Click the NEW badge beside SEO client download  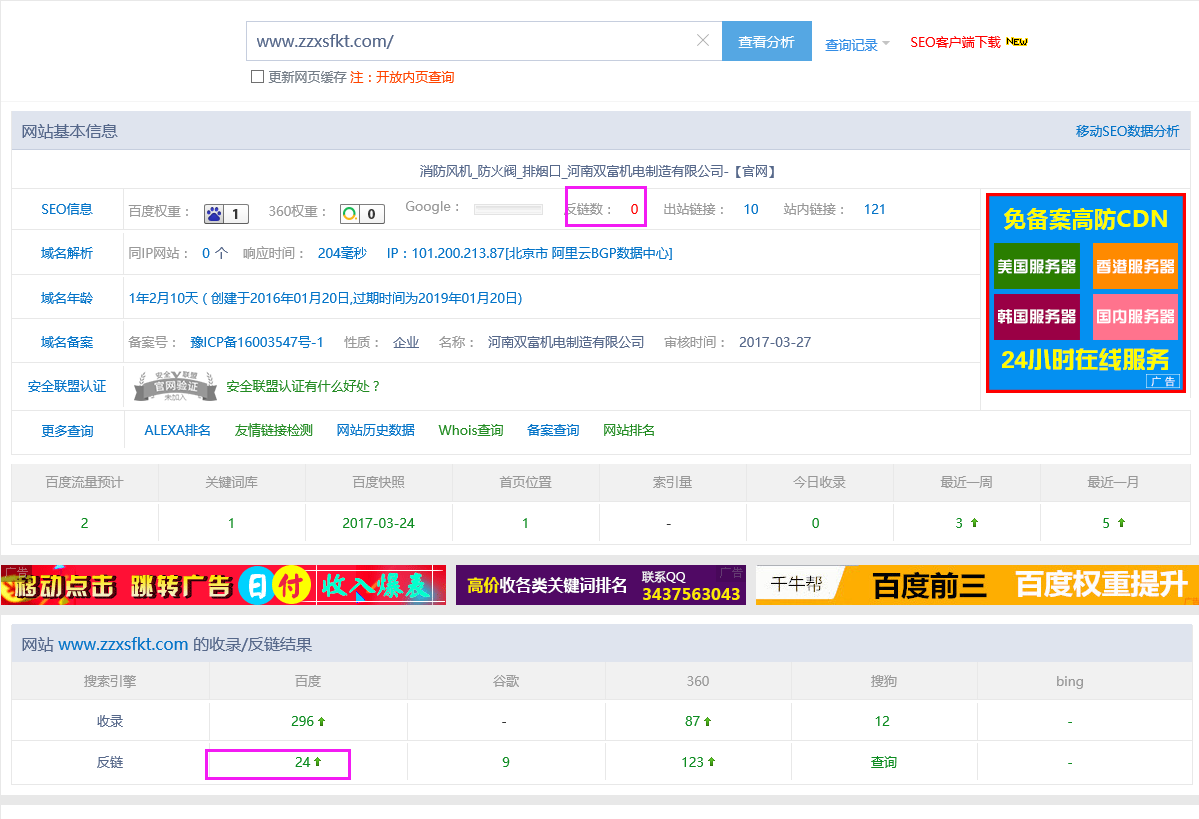point(1016,42)
